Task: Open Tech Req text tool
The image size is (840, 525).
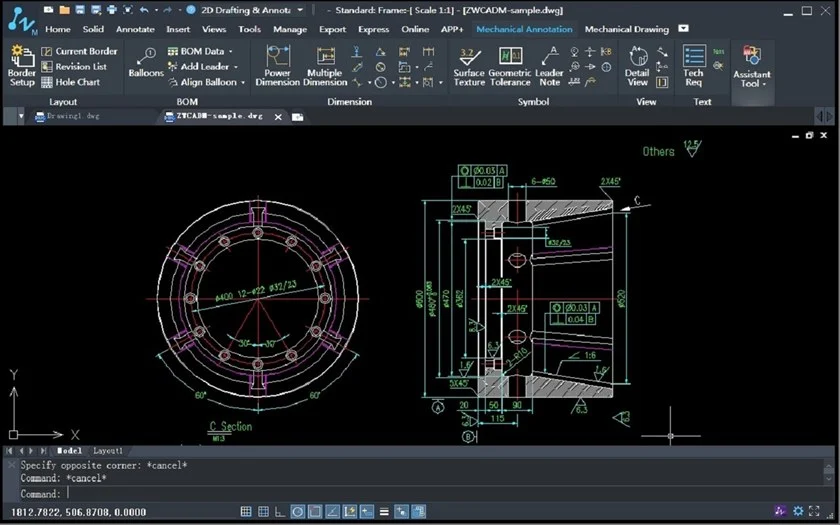Action: pyautogui.click(x=694, y=66)
